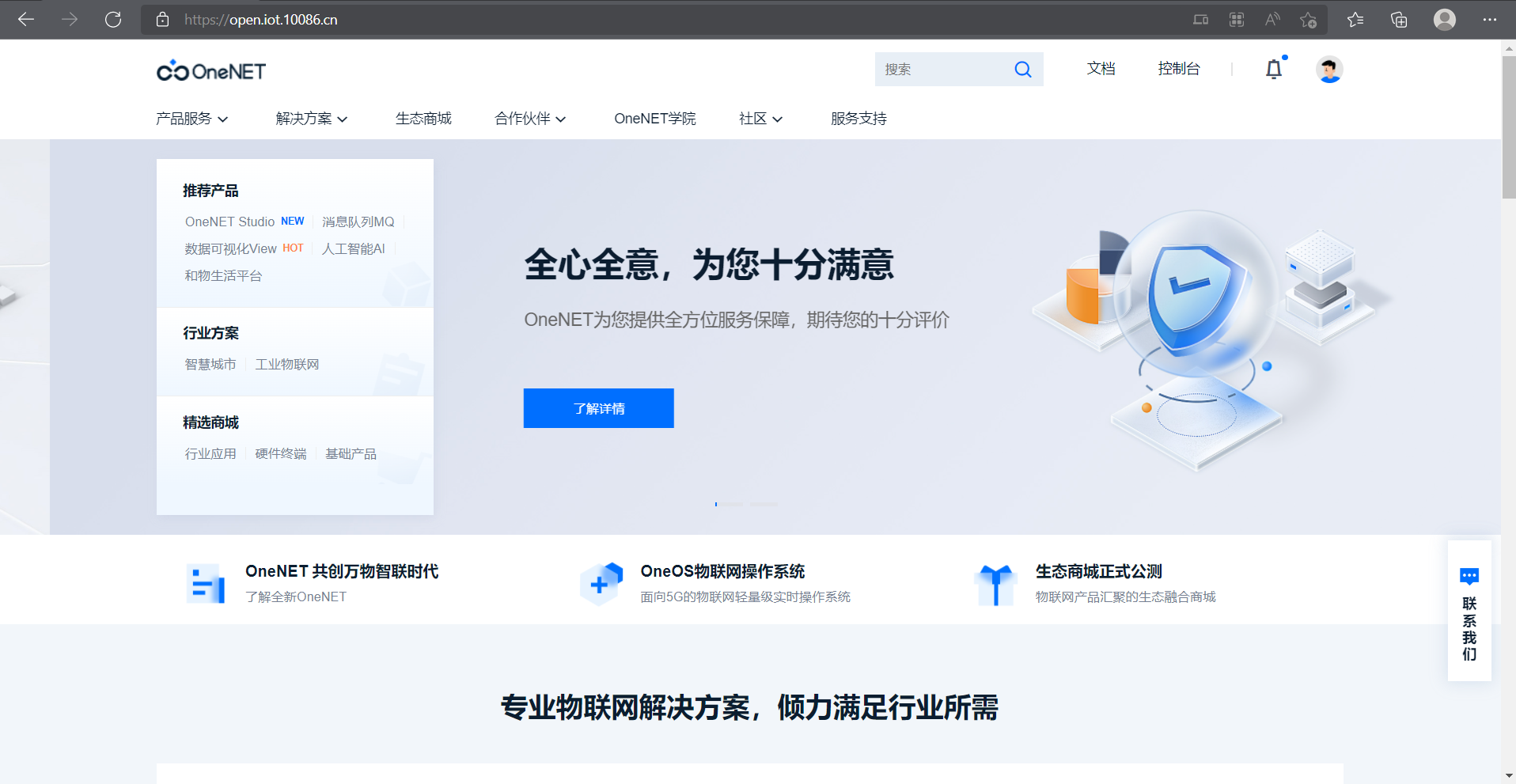Viewport: 1516px width, 784px height.
Task: Open 和物生活平台 link
Action: pyautogui.click(x=223, y=275)
